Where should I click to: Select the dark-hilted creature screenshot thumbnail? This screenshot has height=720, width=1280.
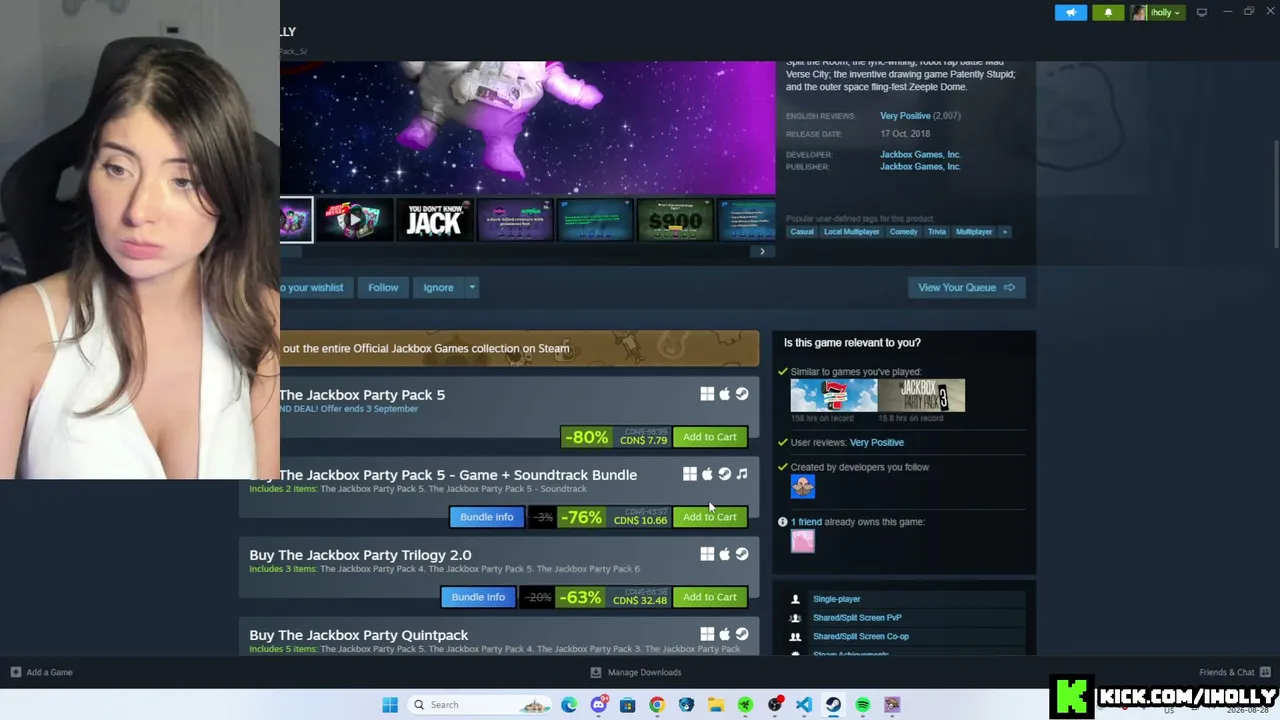click(x=515, y=220)
